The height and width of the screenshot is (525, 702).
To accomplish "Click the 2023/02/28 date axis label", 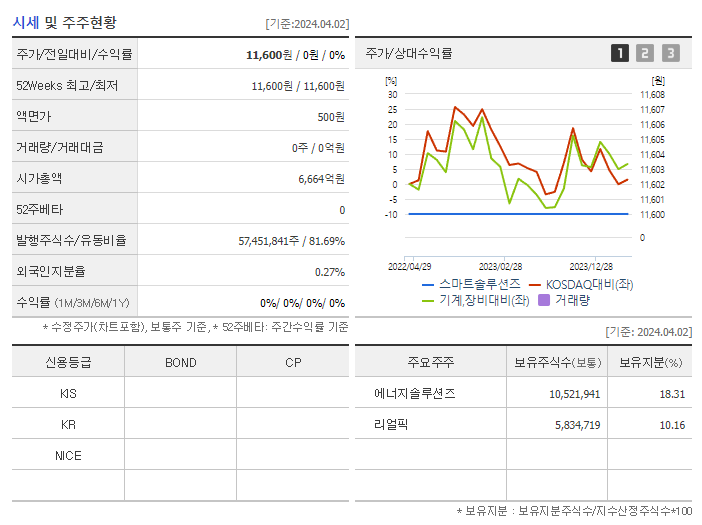I will (x=500, y=266).
